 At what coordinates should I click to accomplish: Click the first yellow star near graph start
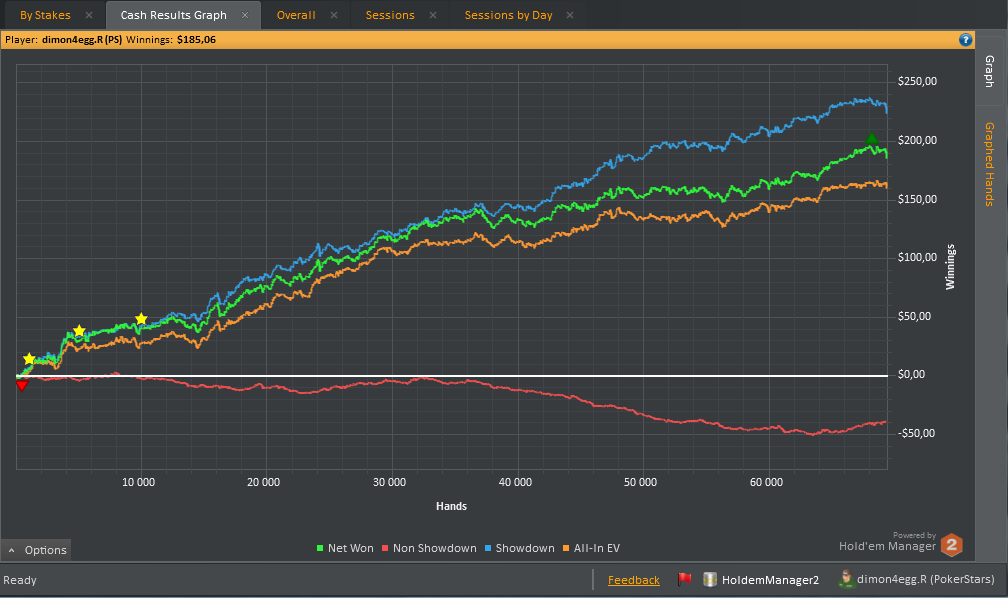coord(29,359)
